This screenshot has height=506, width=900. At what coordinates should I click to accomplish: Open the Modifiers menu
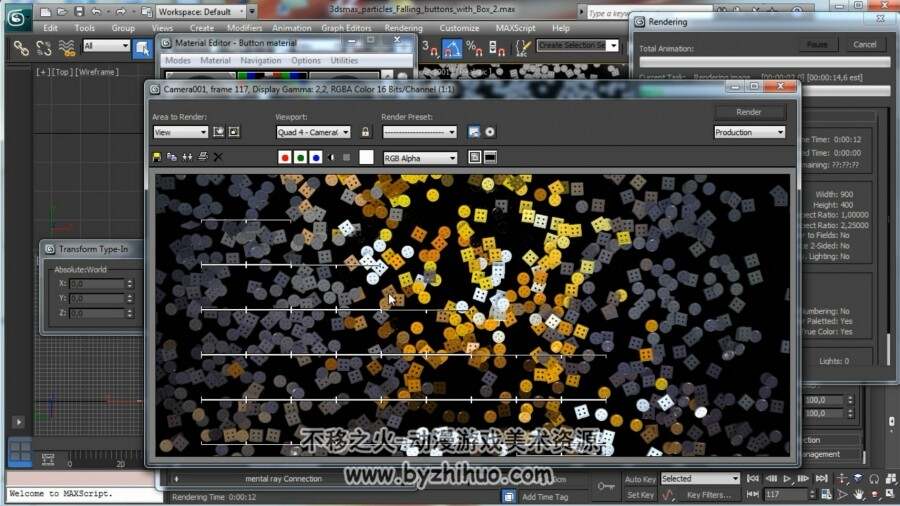click(245, 28)
